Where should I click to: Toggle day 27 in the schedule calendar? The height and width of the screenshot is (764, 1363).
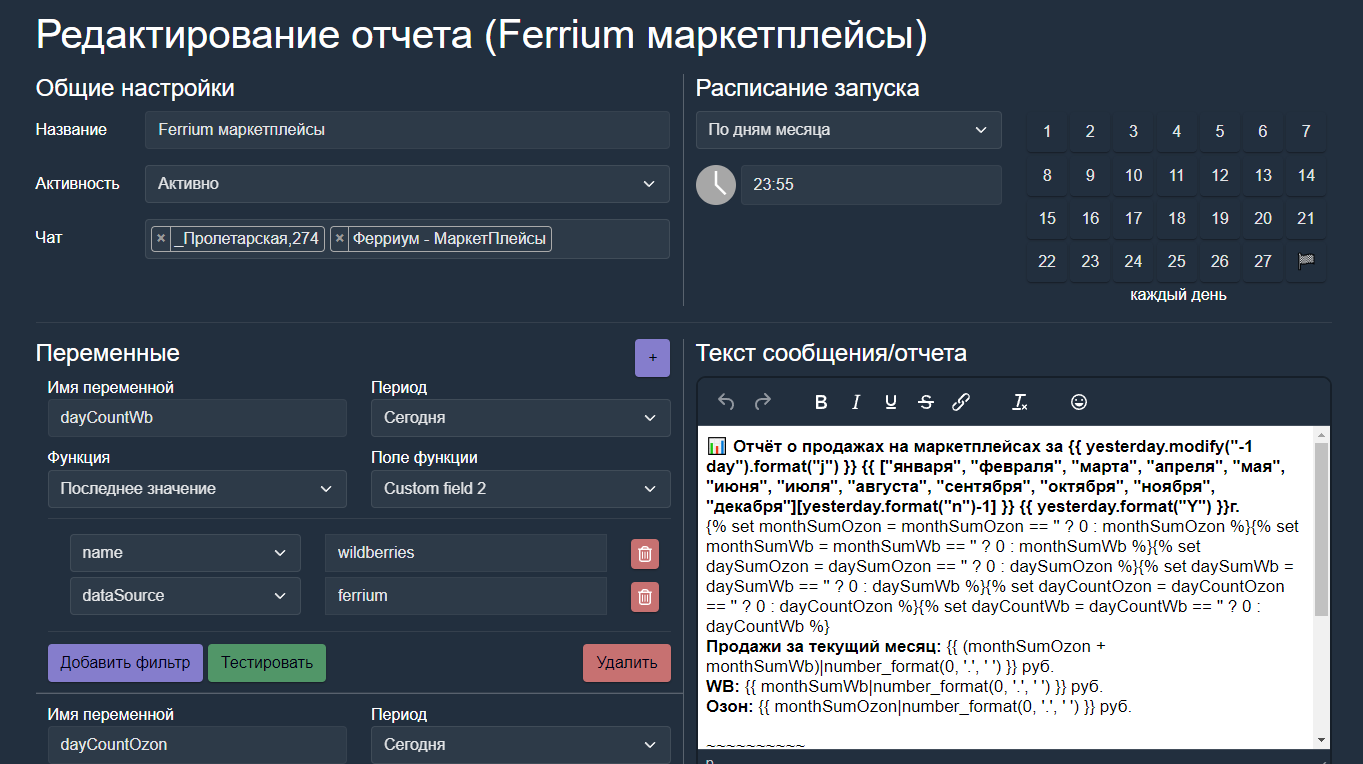click(x=1263, y=261)
